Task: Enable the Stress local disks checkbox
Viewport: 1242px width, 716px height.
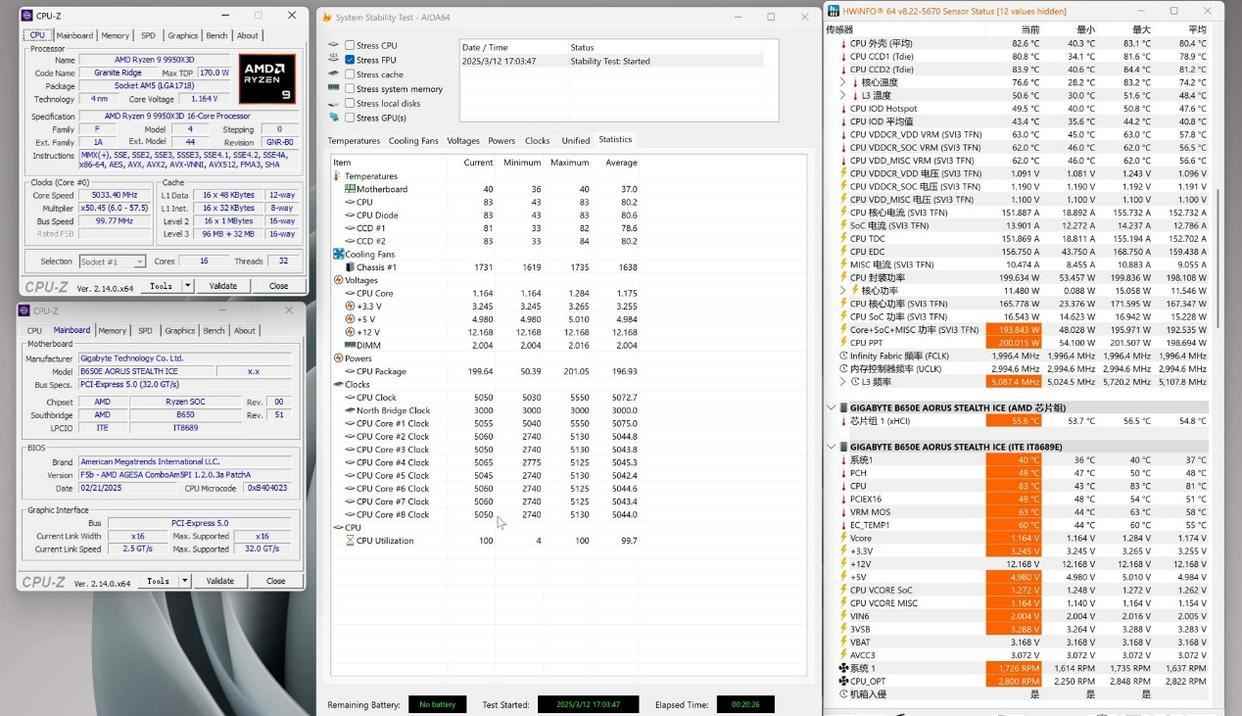Action: coord(350,103)
